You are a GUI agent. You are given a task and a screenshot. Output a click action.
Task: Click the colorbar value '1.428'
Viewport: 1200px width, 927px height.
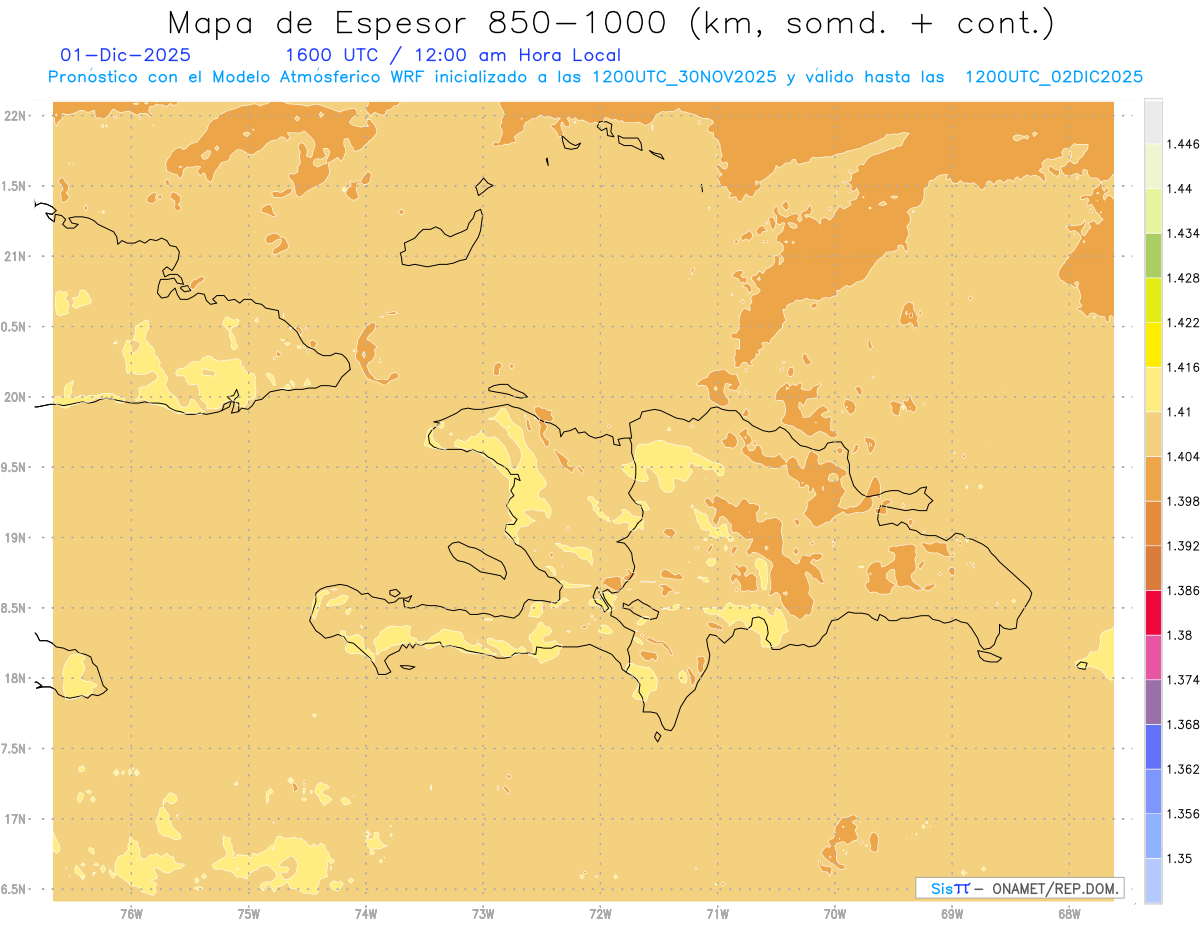coord(1184,278)
